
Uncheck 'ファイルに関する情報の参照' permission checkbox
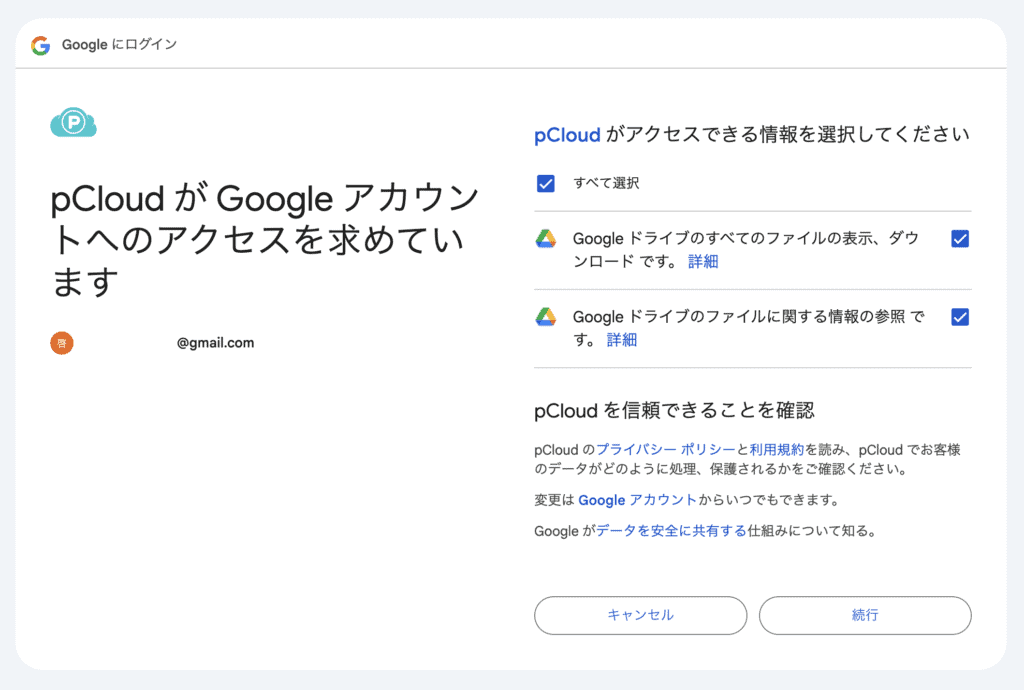point(960,317)
